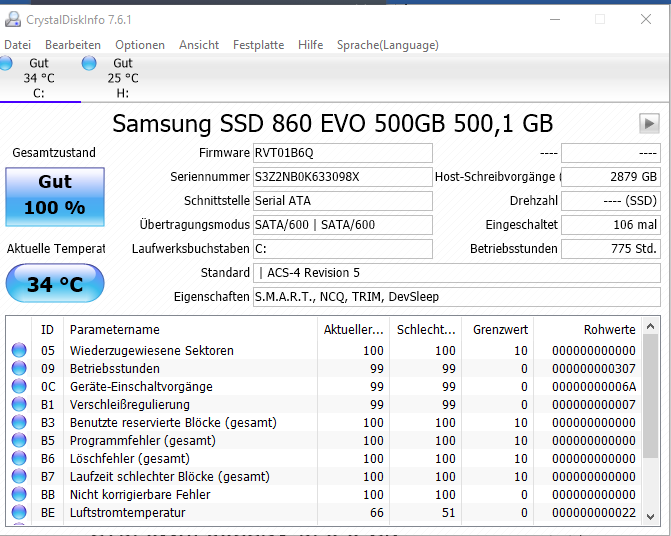Click scroll up arrow in SMART list
Viewport: 671px width, 536px height.
pos(650,326)
